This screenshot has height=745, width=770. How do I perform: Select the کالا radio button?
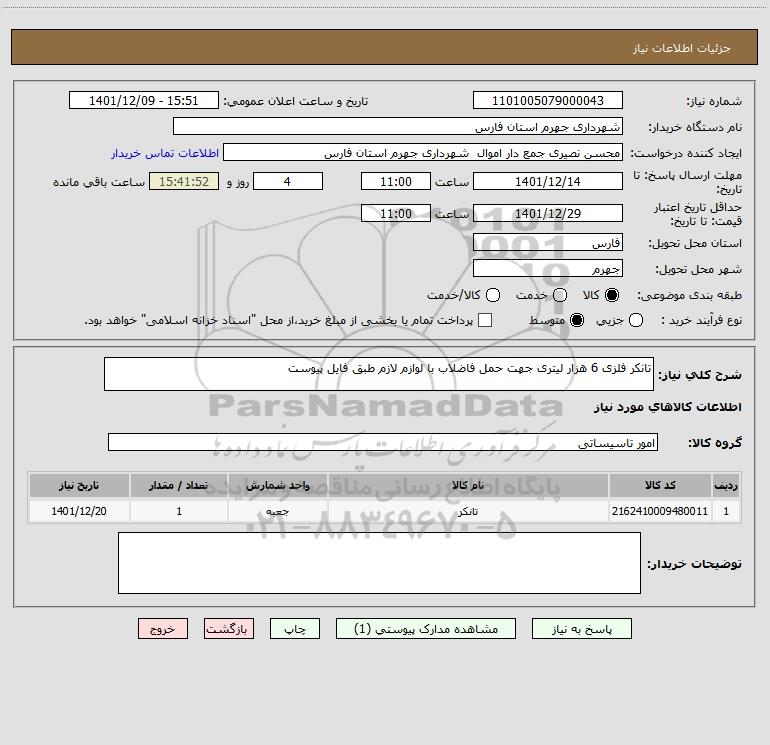[612, 295]
